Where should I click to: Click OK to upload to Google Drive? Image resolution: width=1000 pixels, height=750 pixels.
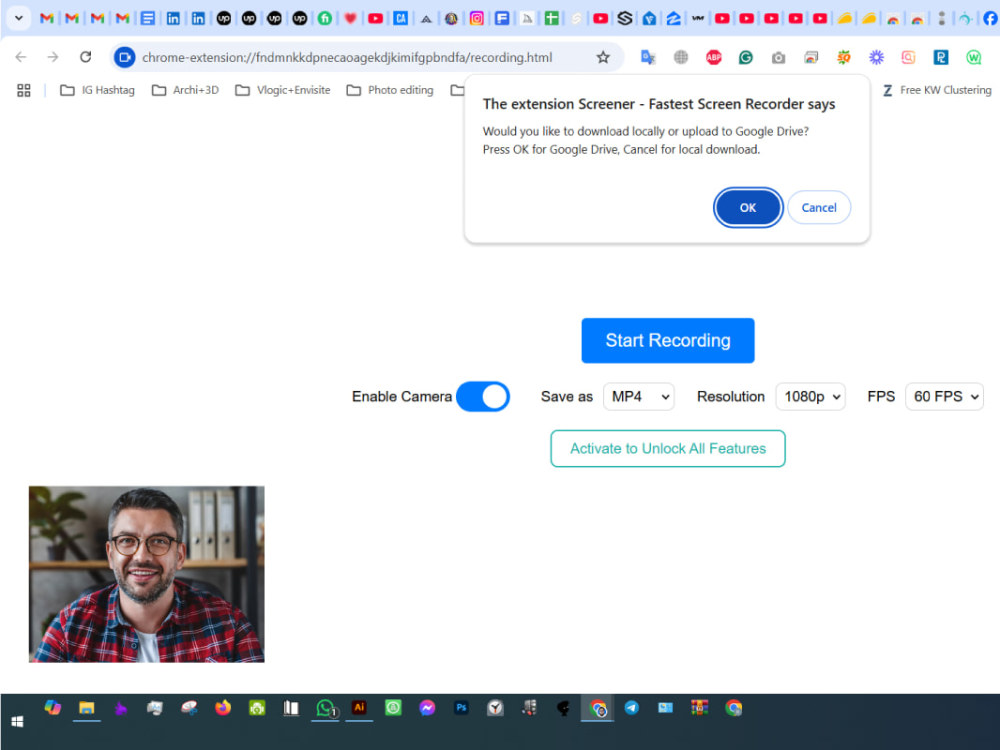pyautogui.click(x=747, y=207)
